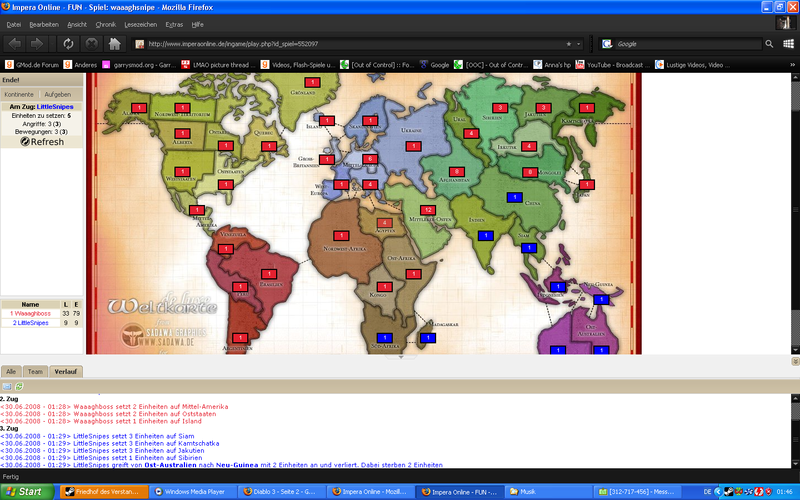The height and width of the screenshot is (500, 800).
Task: Open Anna's hp bookmark
Action: click(x=552, y=65)
